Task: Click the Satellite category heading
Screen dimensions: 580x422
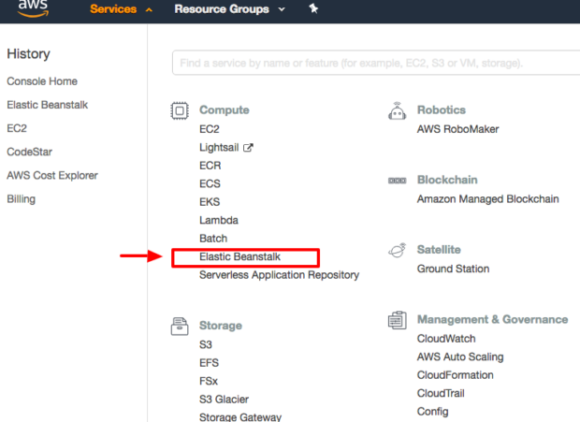Action: click(439, 250)
